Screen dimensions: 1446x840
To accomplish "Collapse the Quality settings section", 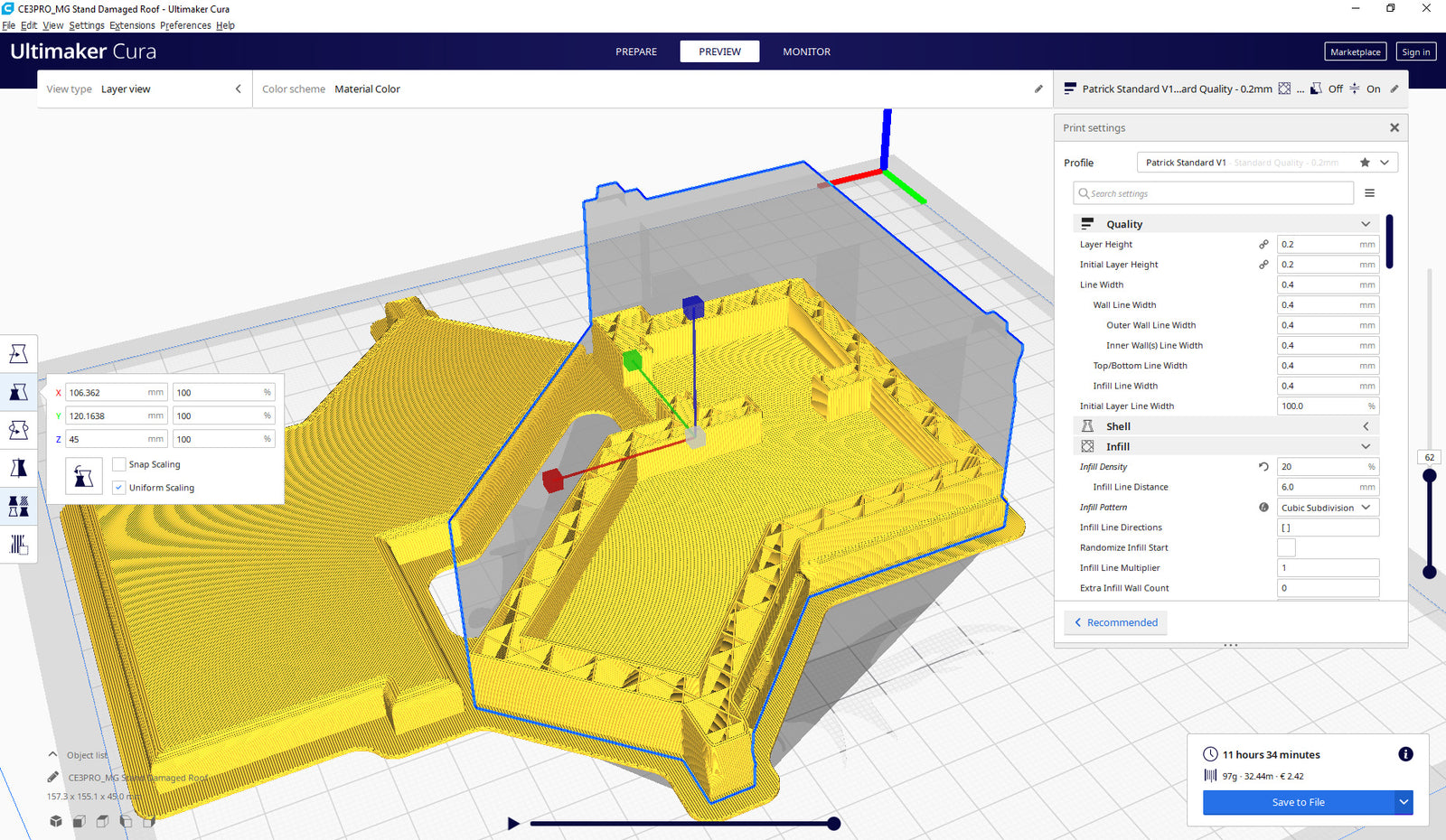I will pos(1365,223).
